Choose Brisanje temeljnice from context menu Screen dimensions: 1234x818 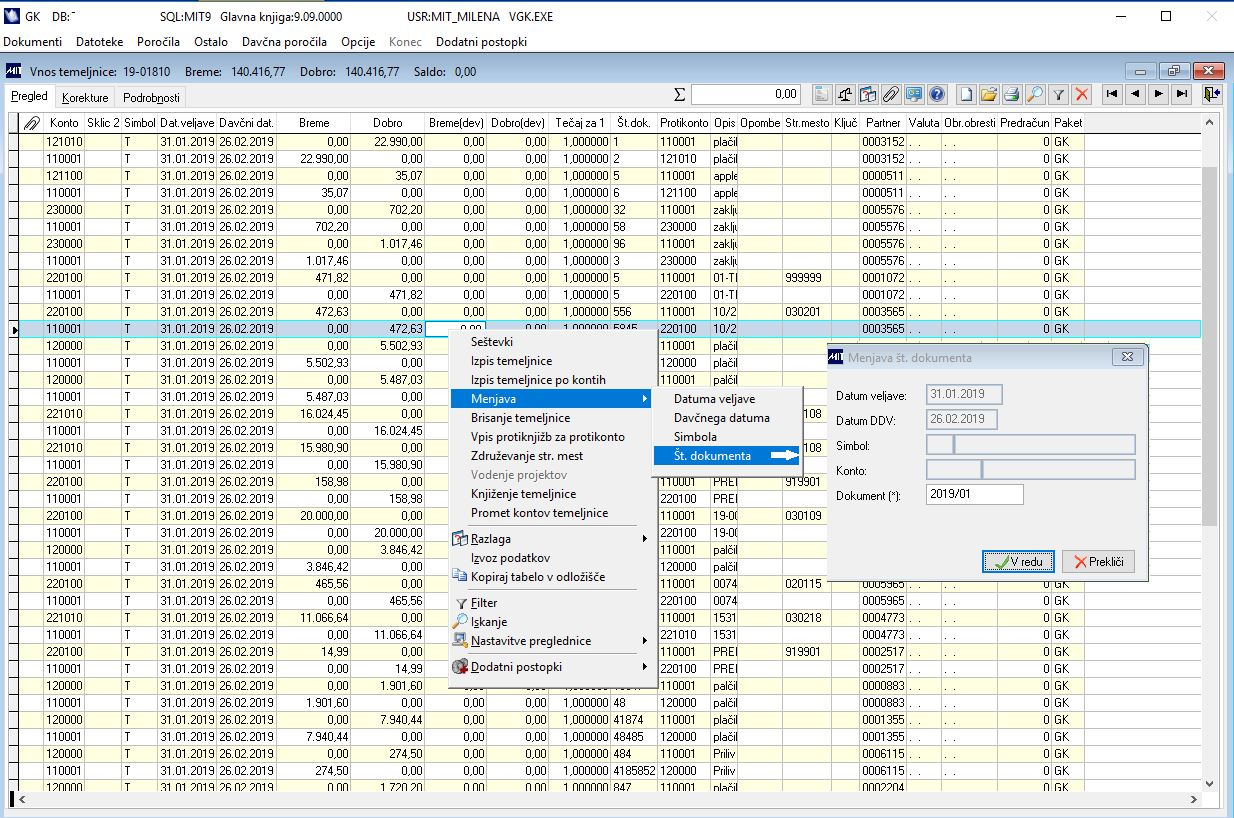pos(520,418)
